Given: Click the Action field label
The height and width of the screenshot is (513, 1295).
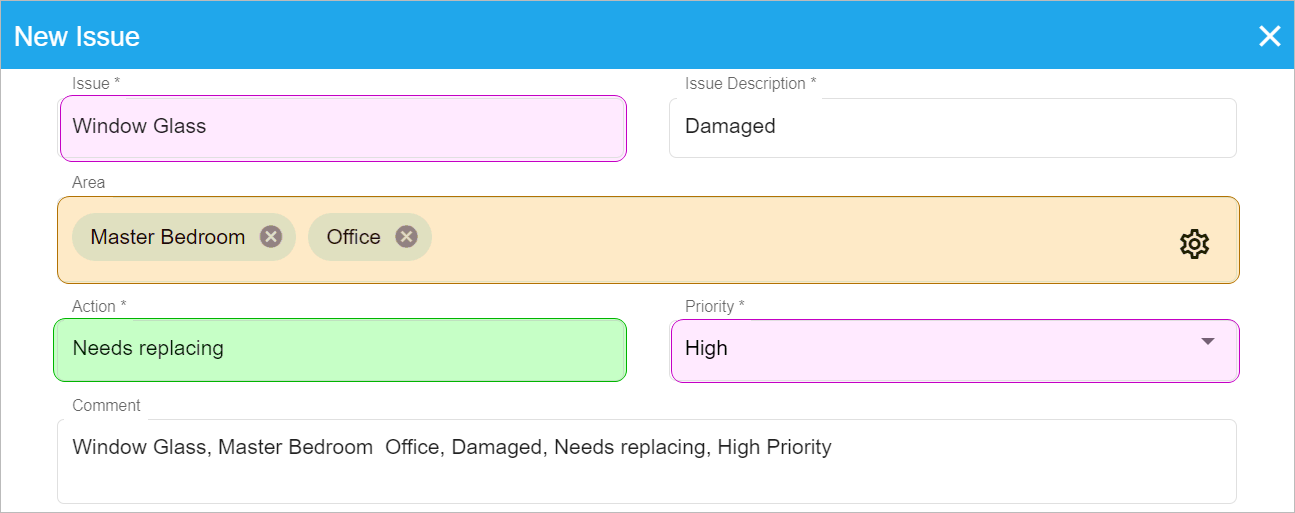Looking at the screenshot, I should coord(99,306).
